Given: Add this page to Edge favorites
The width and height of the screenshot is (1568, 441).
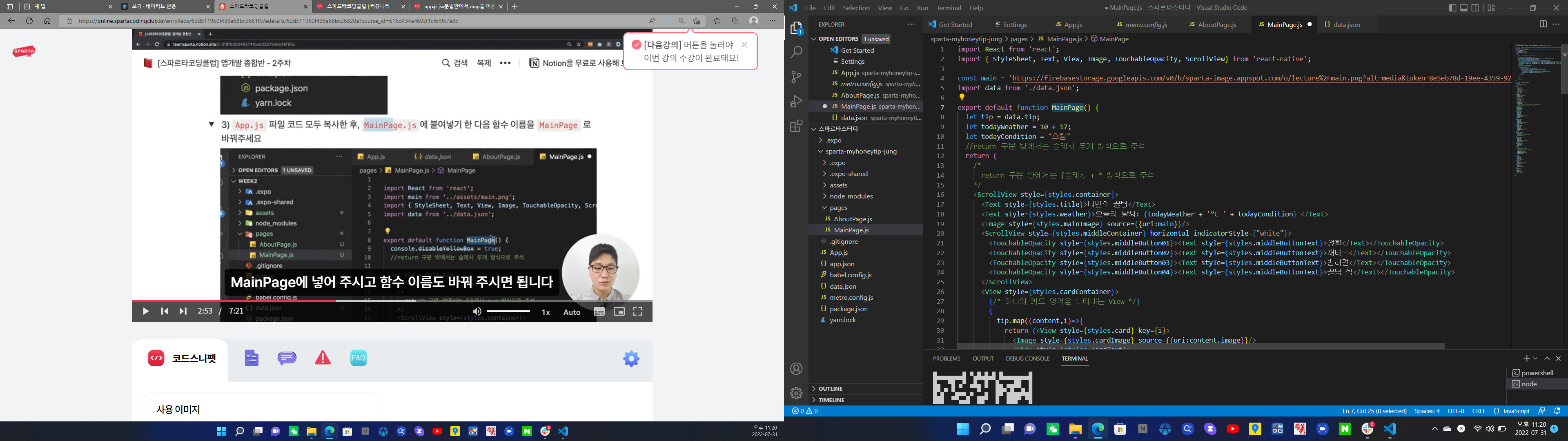Looking at the screenshot, I should click(x=697, y=21).
